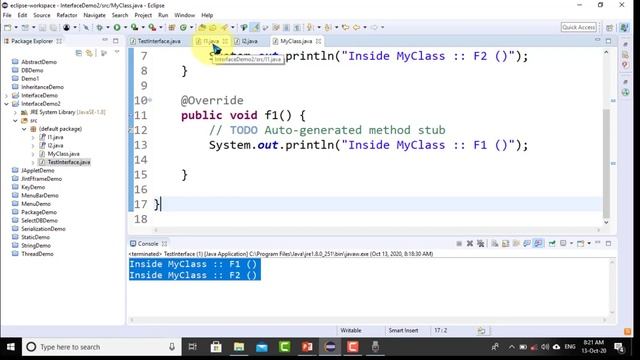This screenshot has width=640, height=360.
Task: Open Microsoft Store from taskbar
Action: click(x=216, y=347)
